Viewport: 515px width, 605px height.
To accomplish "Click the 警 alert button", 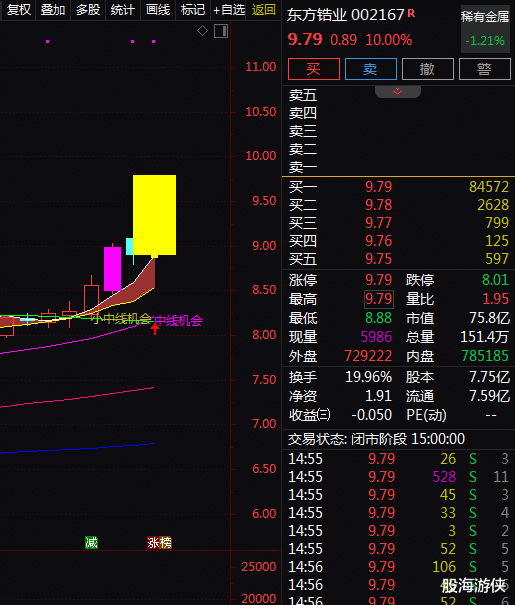I will [x=485, y=69].
